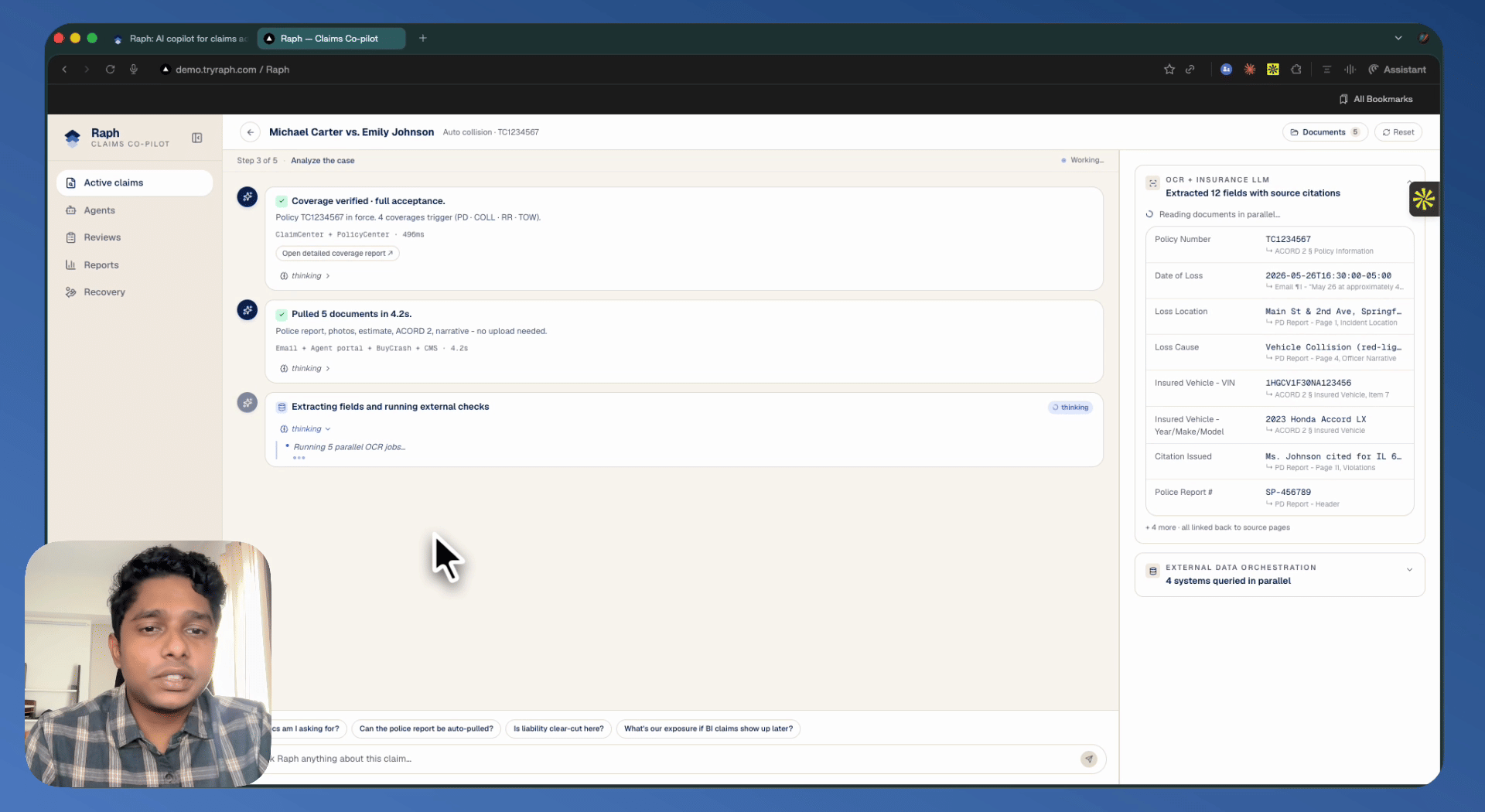
Task: Open a new browser tab with plus
Action: [423, 38]
